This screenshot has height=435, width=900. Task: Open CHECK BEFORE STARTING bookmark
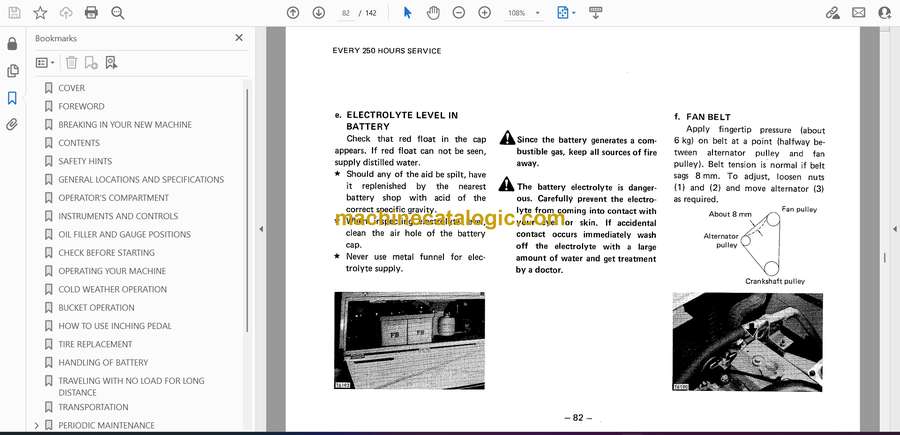pos(106,253)
